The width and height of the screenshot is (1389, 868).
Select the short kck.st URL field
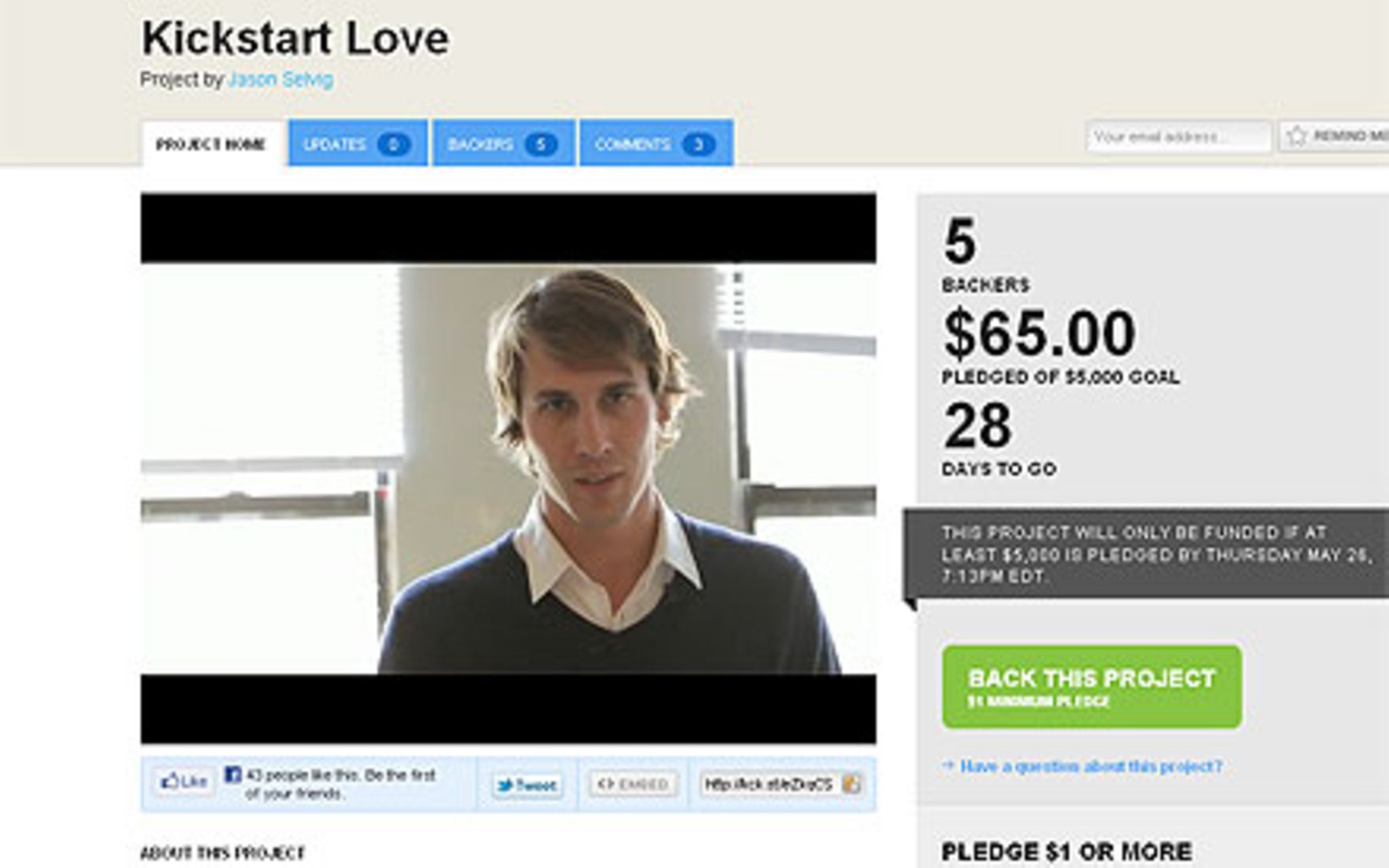click(768, 785)
